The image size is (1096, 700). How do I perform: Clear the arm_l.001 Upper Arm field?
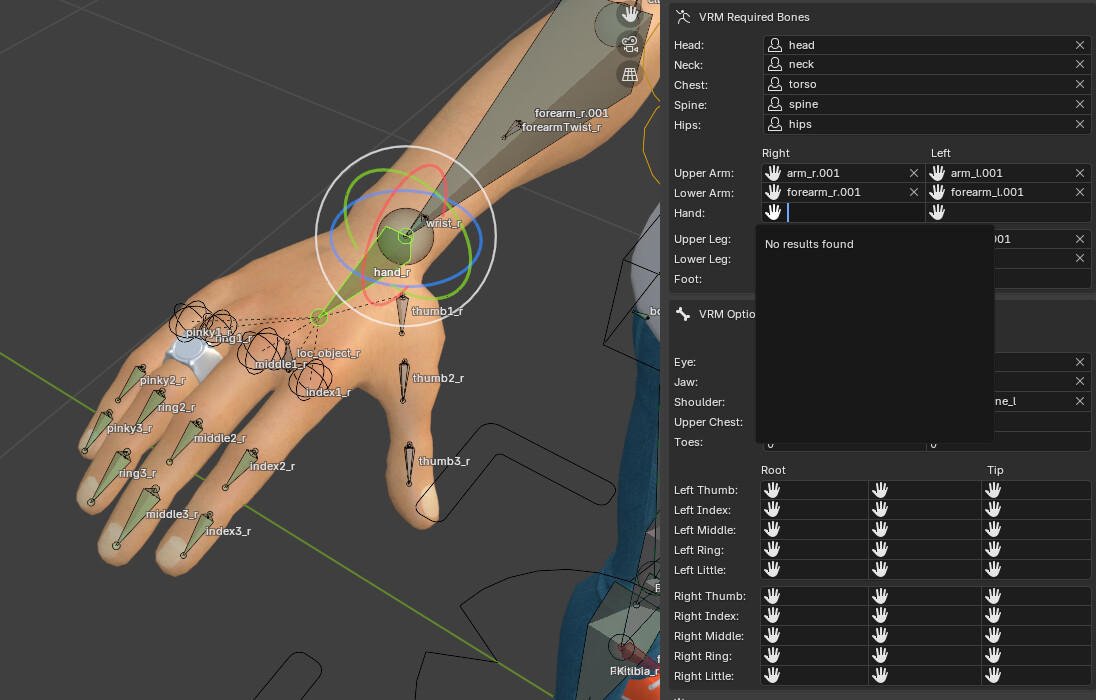point(1080,173)
